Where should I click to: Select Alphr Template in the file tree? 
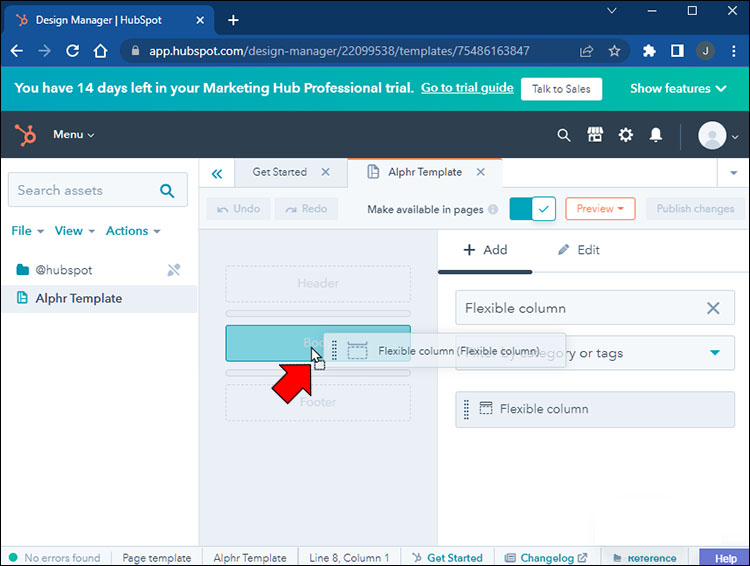click(99, 299)
